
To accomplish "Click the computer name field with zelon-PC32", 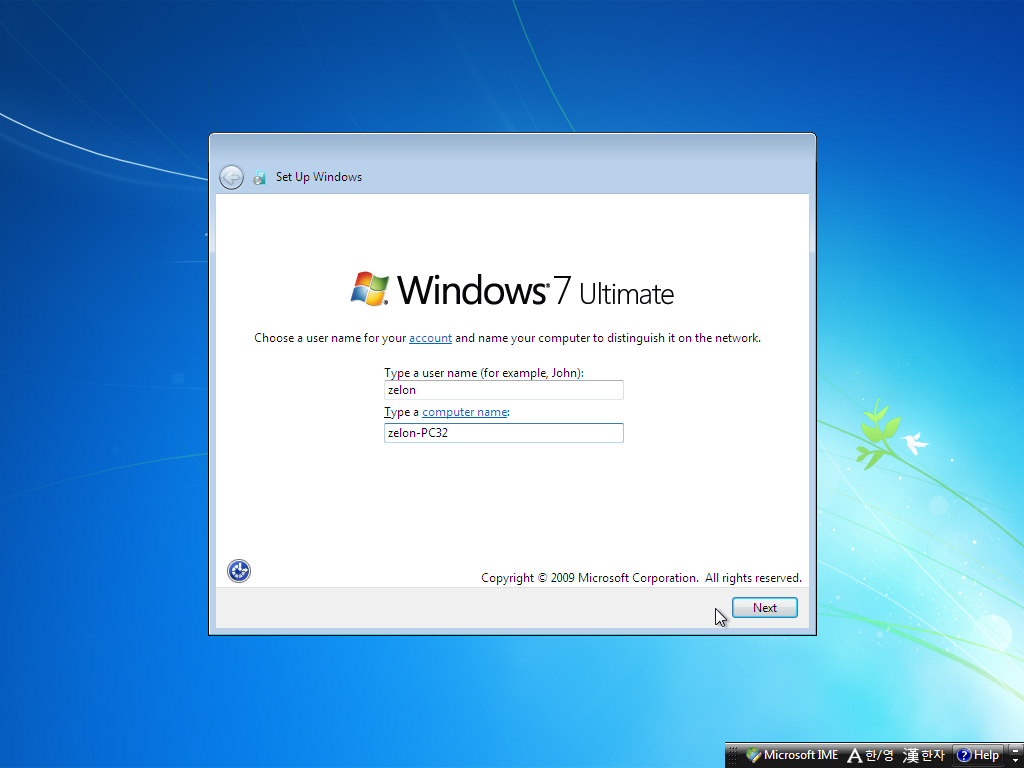I will [x=504, y=433].
